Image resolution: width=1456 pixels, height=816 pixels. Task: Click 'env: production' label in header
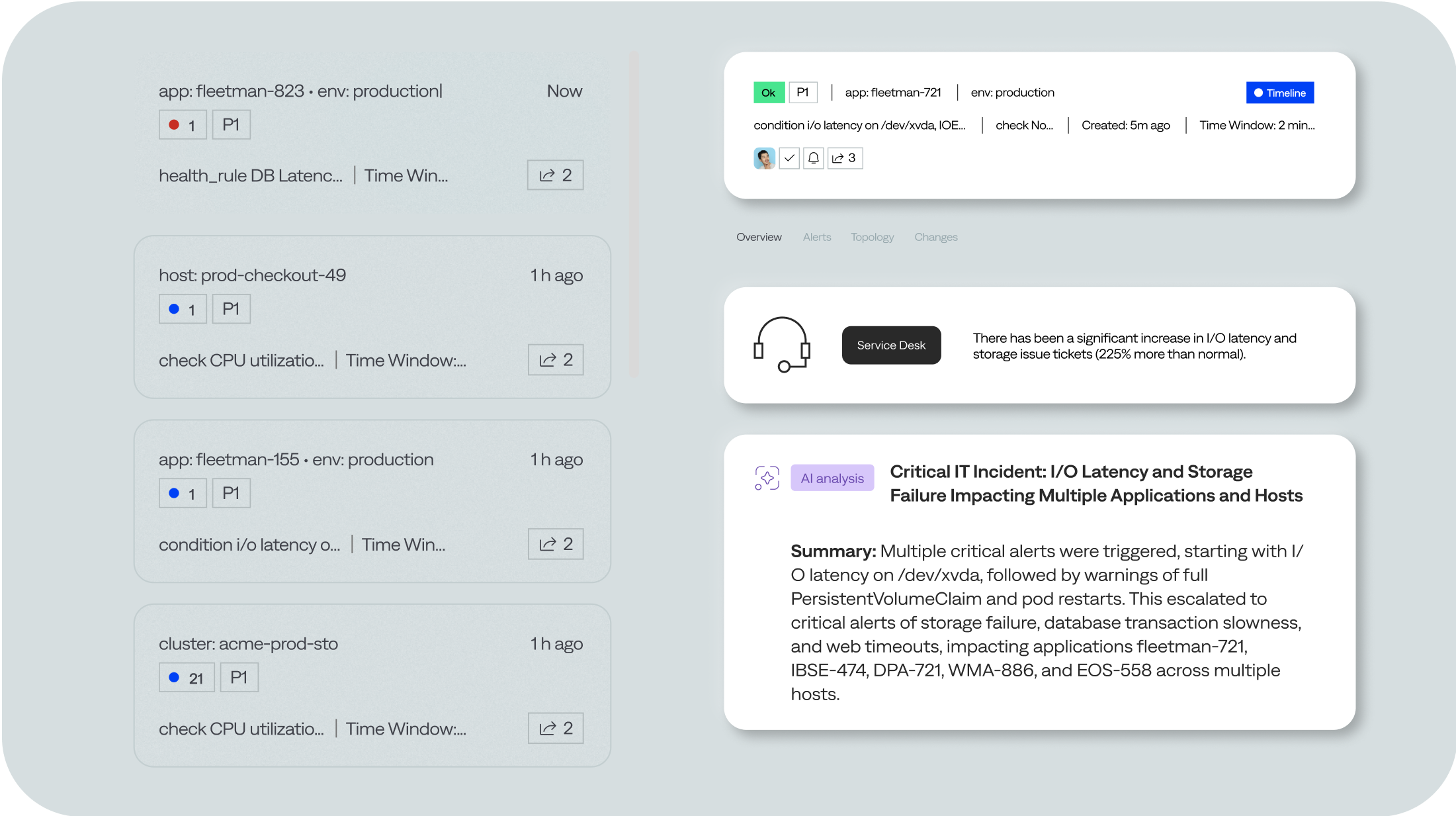point(1012,93)
